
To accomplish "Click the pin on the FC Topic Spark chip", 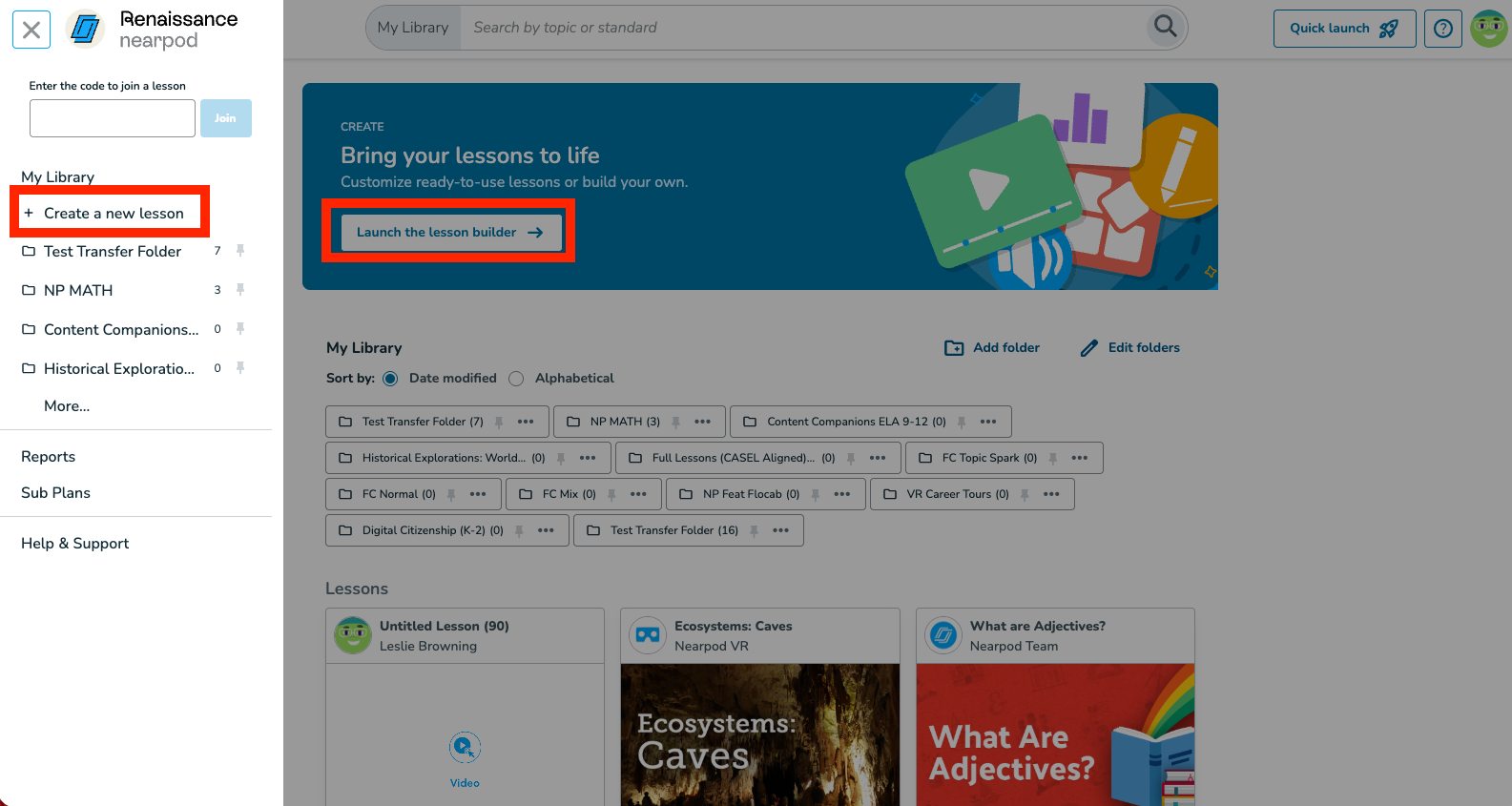I will [1053, 458].
